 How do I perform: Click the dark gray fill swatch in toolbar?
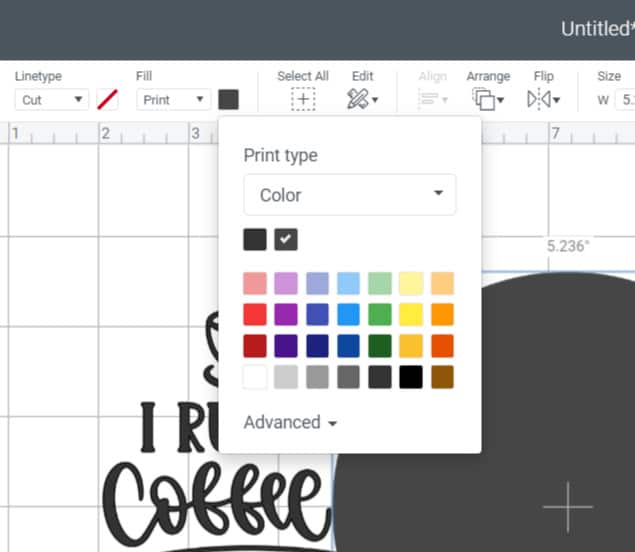coord(228,100)
